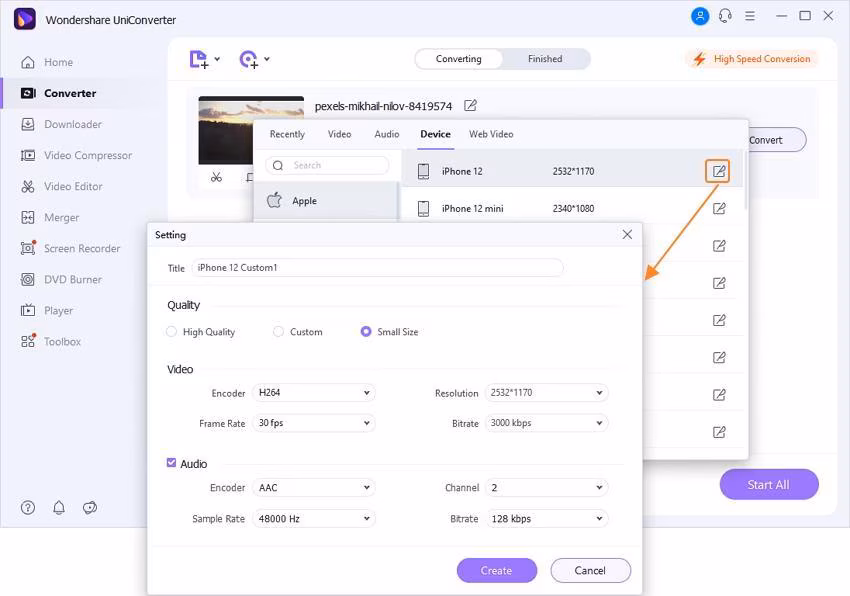Select the Custom quality radio option
Image resolution: width=850 pixels, height=596 pixels.
(278, 331)
